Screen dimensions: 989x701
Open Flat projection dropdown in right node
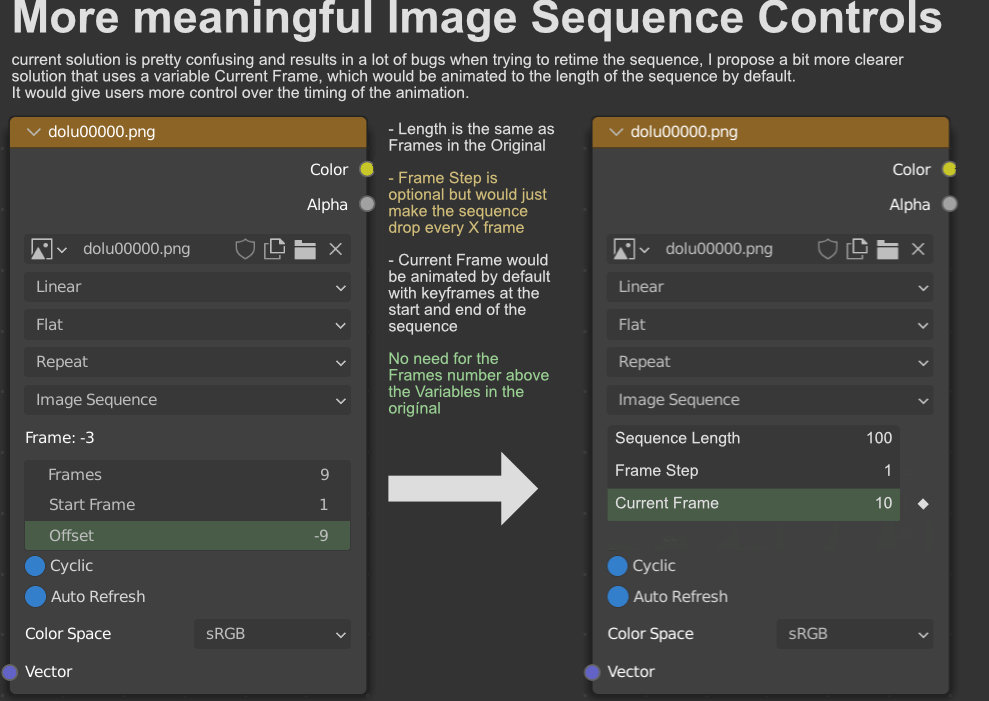[770, 325]
